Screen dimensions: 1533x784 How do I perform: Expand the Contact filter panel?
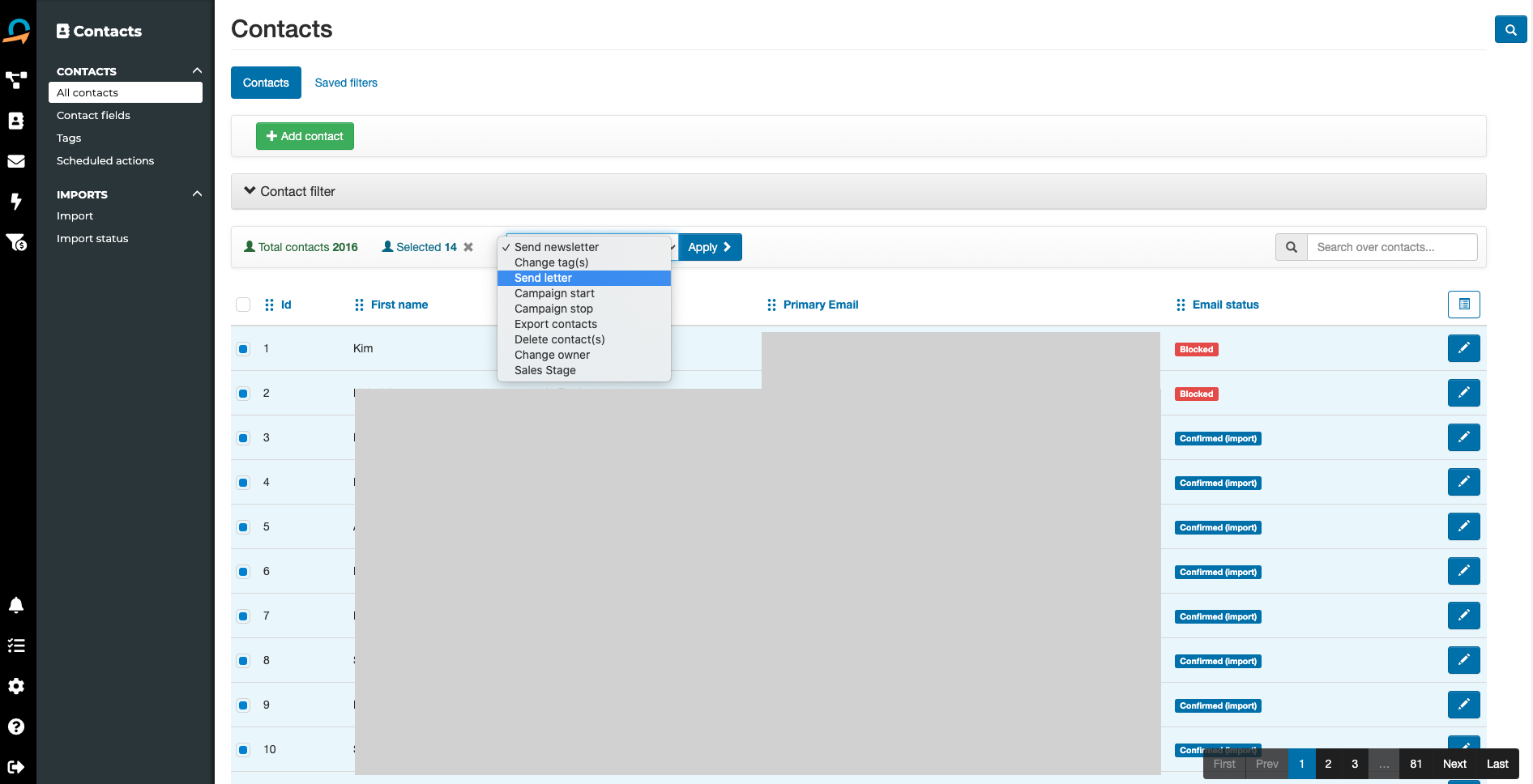click(290, 192)
